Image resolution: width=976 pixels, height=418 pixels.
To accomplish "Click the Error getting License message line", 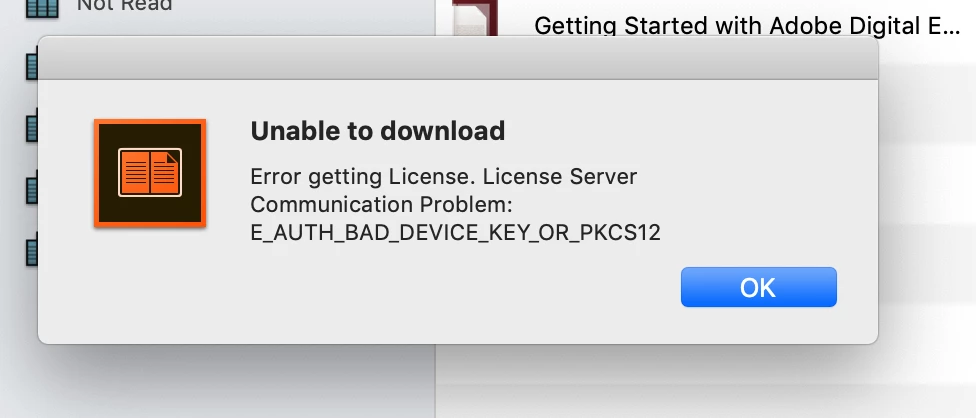I will (443, 177).
